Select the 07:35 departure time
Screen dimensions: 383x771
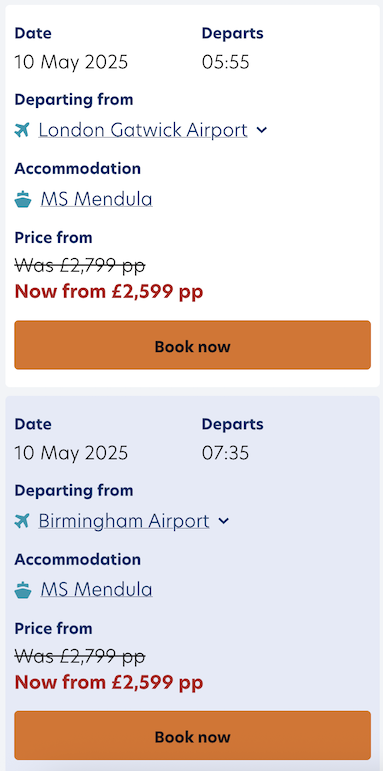click(x=226, y=453)
